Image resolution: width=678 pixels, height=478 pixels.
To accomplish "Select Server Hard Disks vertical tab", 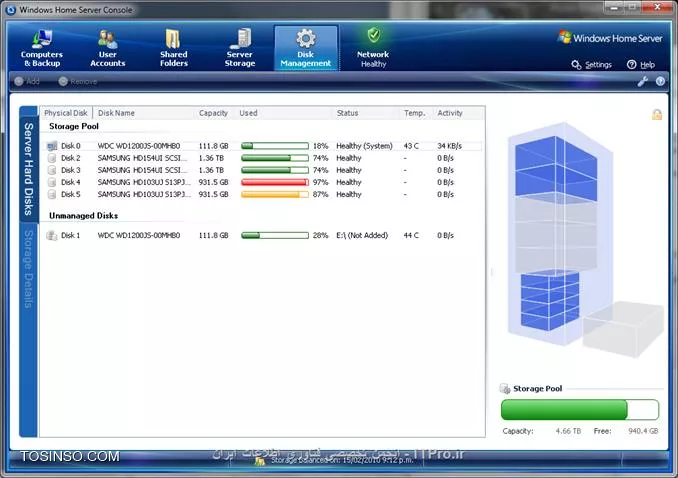I will coord(29,169).
